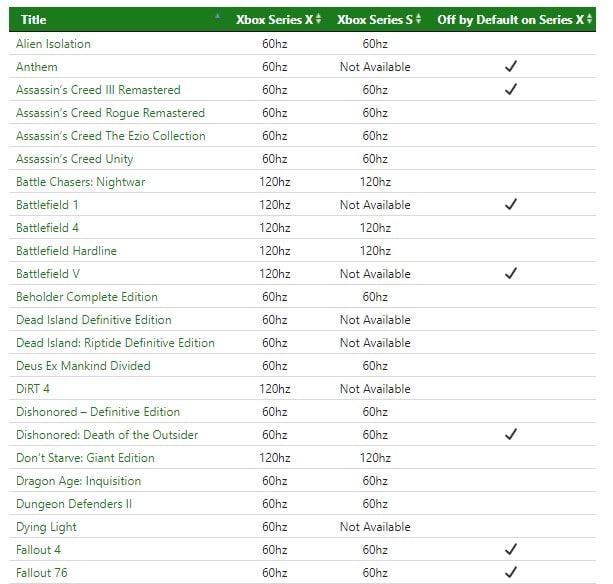
Task: Sort by Off by Default on Series X
Action: 514,20
